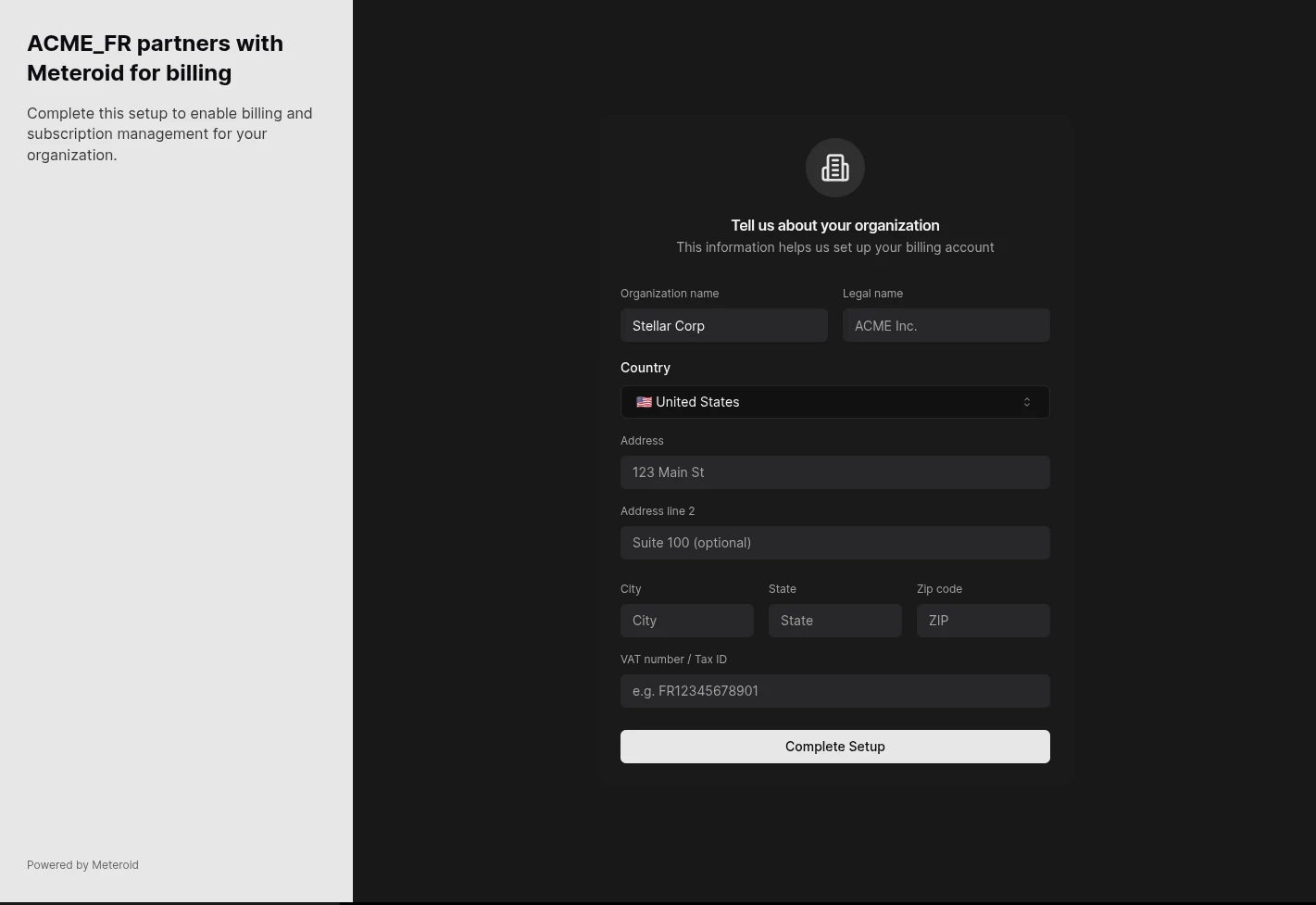
Task: Focus the Organization name field
Action: (x=724, y=325)
